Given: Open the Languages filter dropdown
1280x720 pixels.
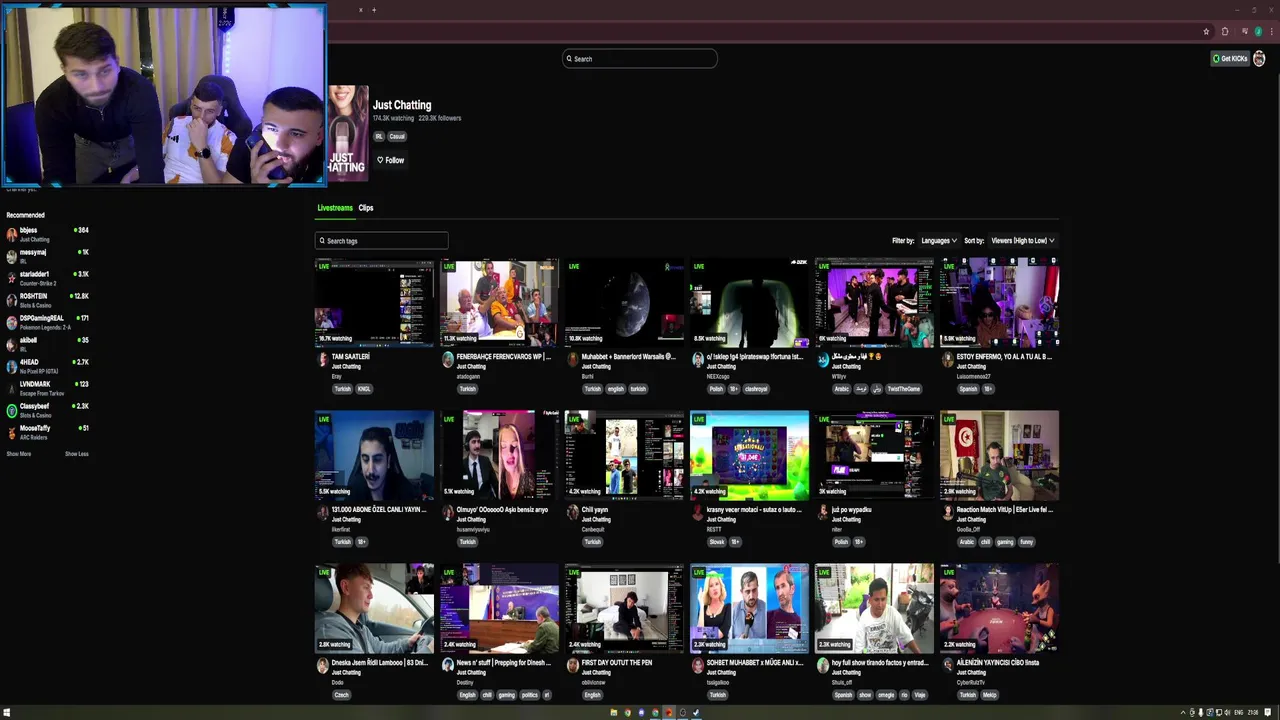Looking at the screenshot, I should 938,241.
